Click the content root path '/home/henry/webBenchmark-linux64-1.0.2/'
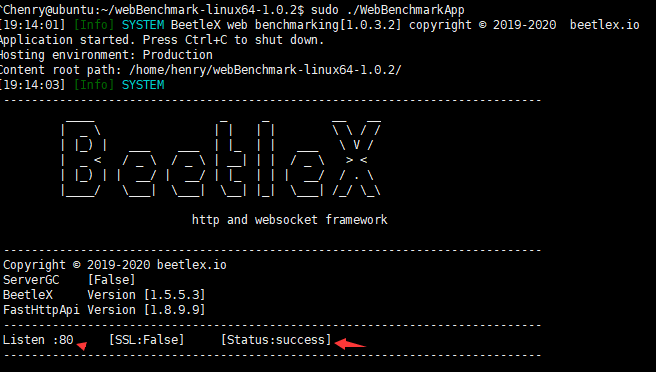 (265, 70)
